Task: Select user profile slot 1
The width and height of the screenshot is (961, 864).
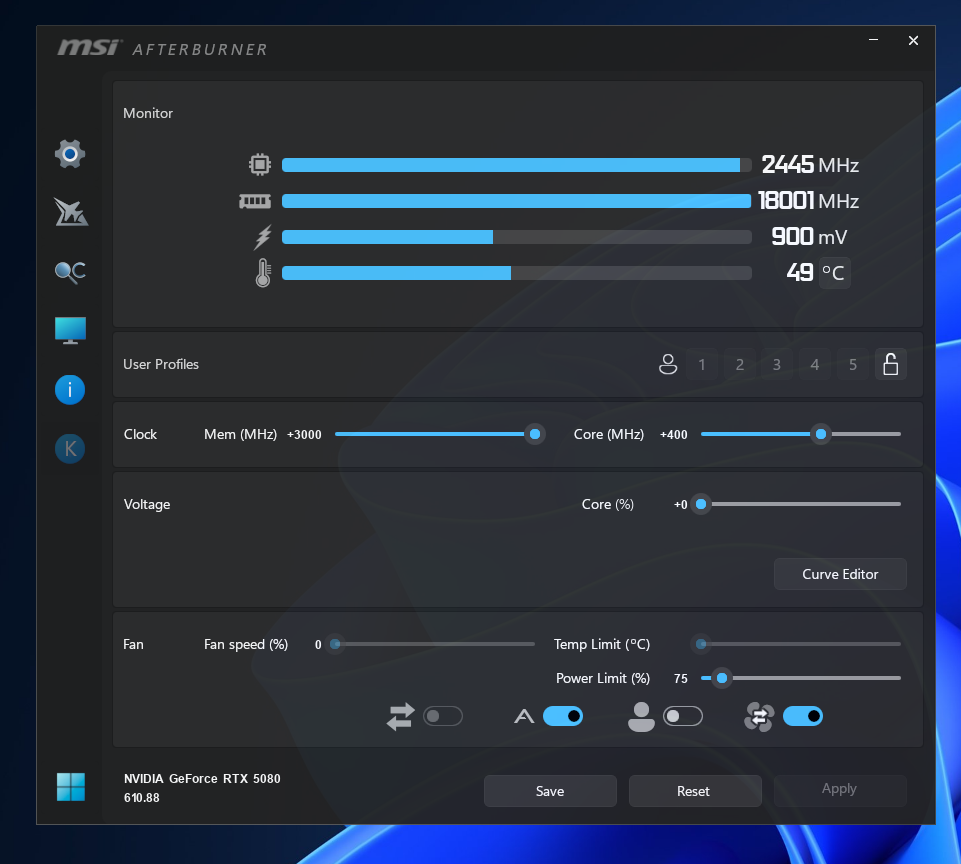Action: click(x=702, y=365)
